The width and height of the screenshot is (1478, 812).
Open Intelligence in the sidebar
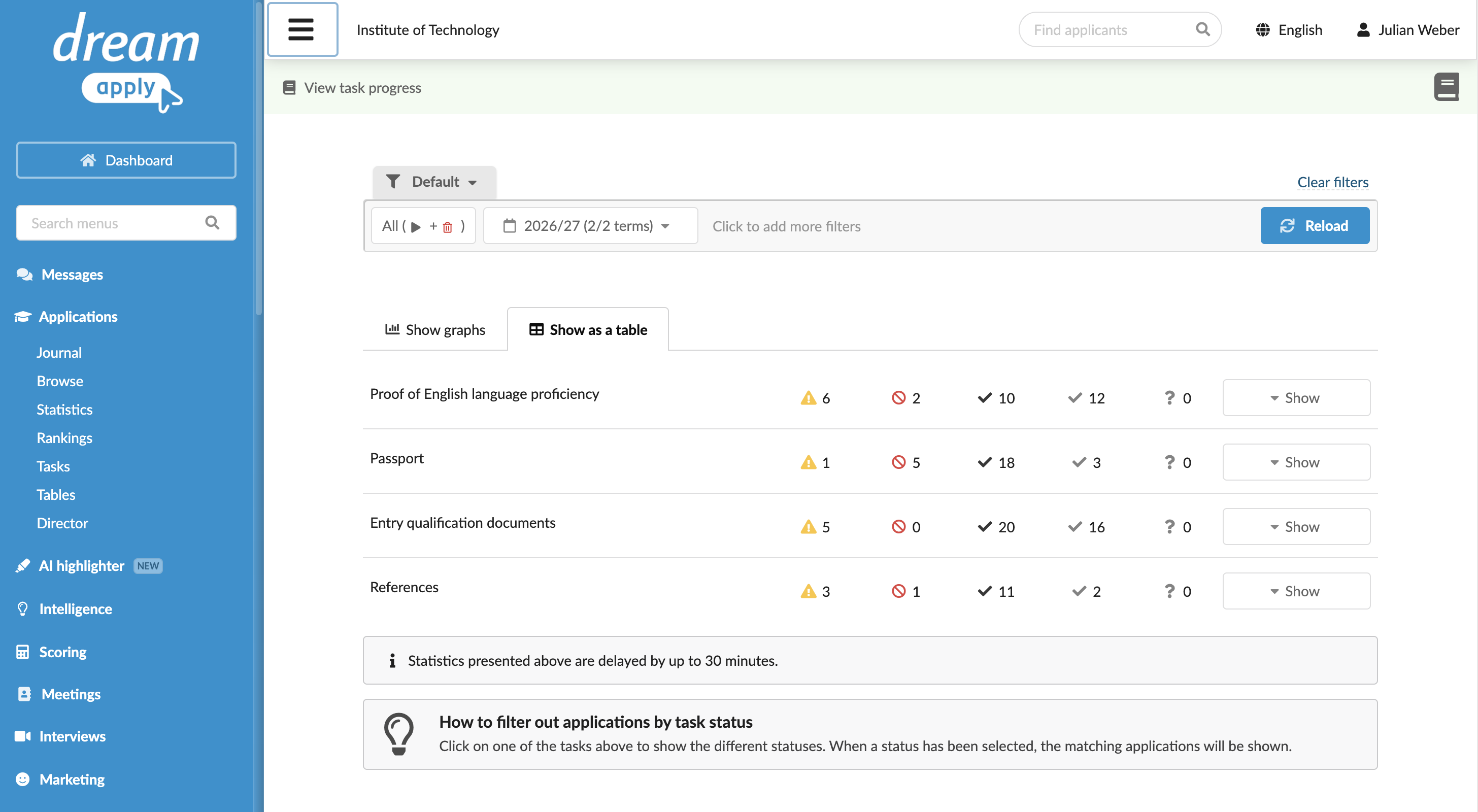coord(63,609)
